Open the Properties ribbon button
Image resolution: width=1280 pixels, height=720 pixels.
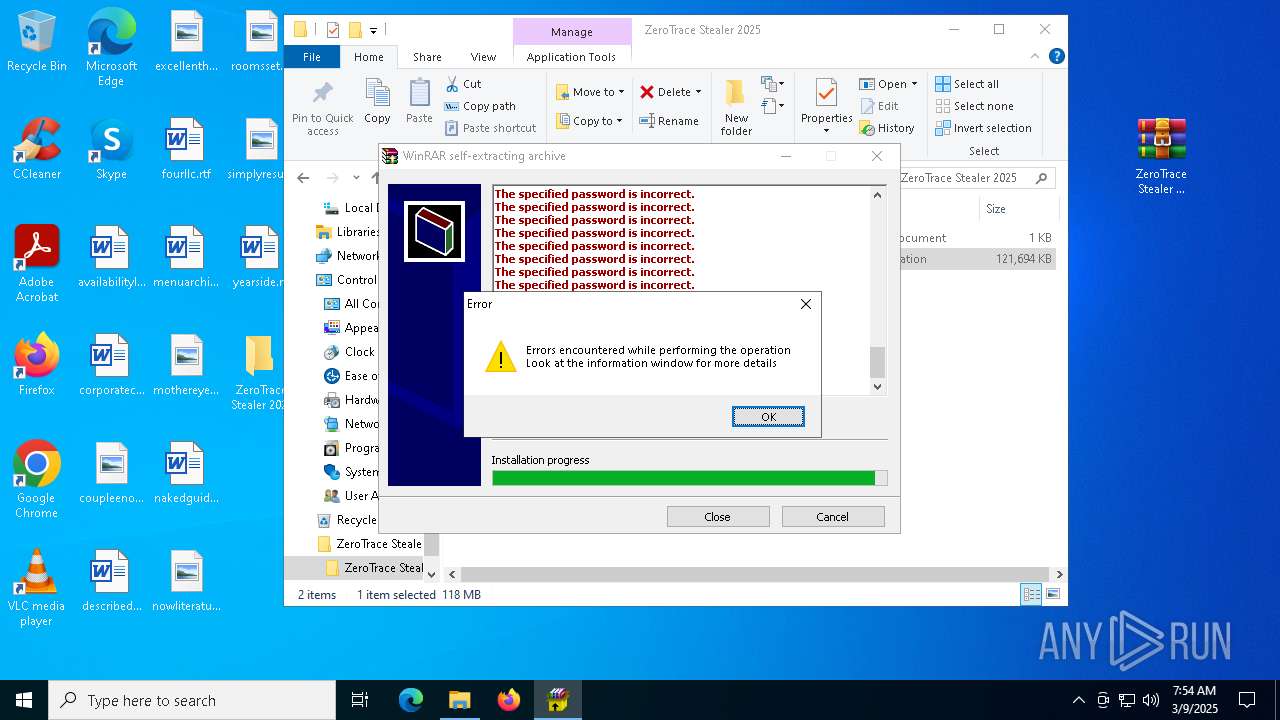[826, 108]
